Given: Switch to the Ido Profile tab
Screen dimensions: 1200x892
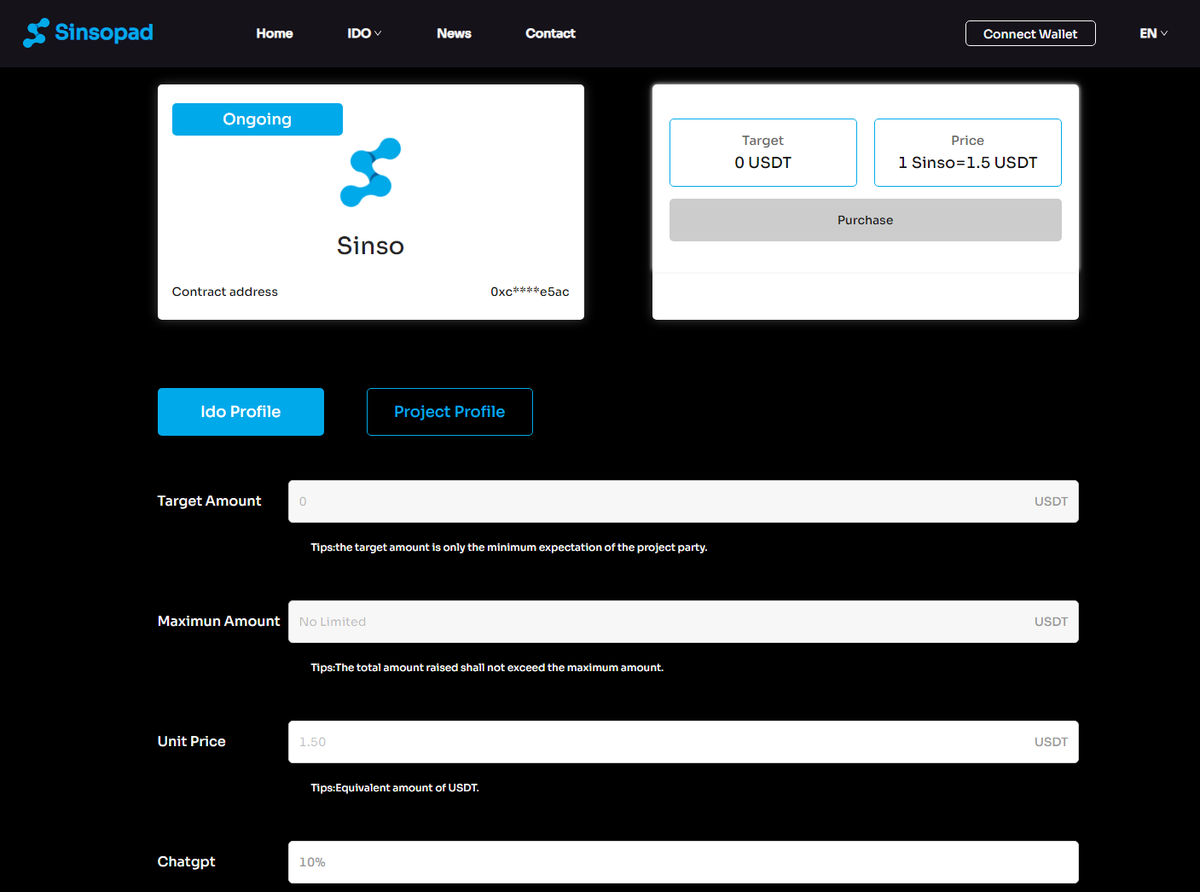Looking at the screenshot, I should [x=241, y=412].
